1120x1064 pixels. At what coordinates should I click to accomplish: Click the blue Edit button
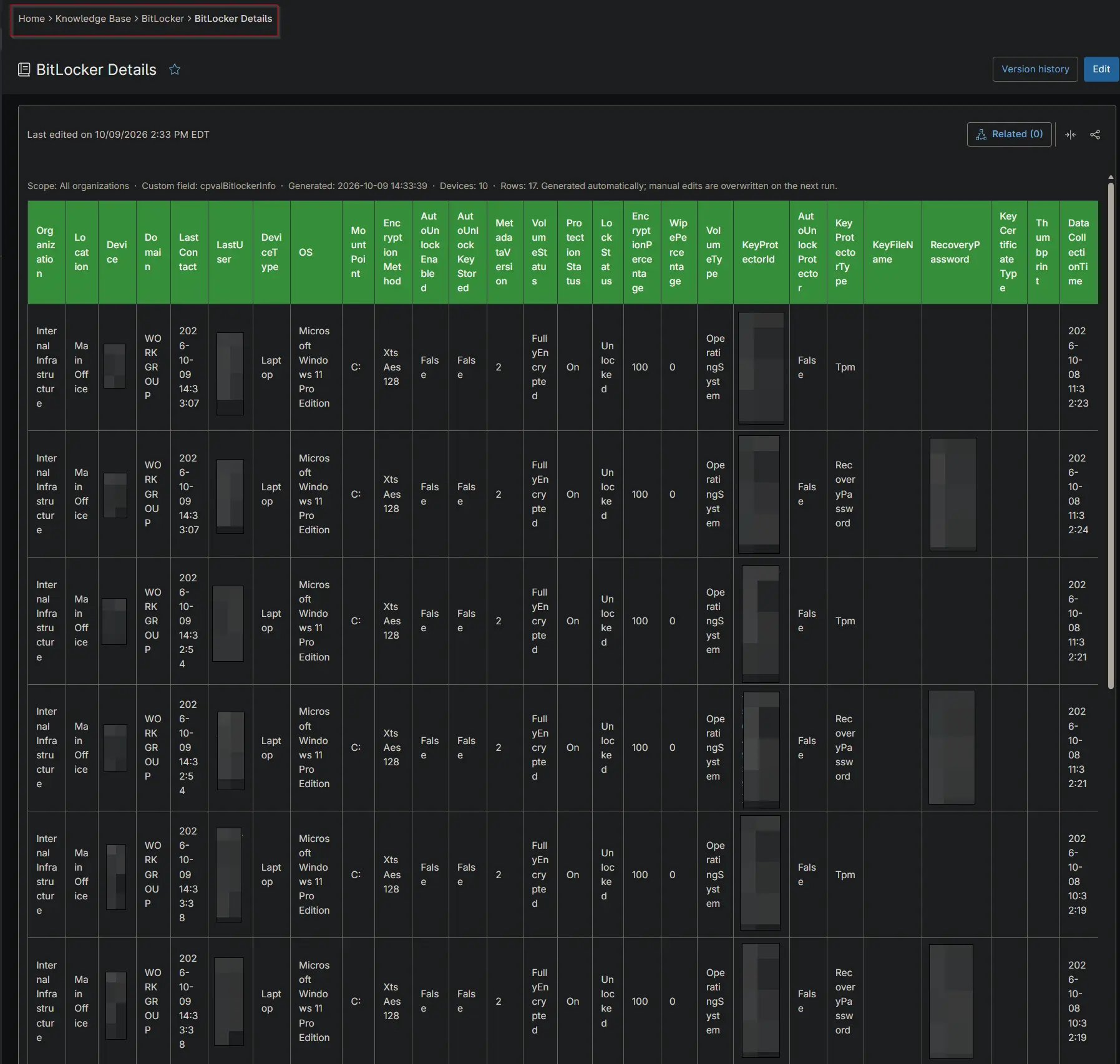point(1101,69)
